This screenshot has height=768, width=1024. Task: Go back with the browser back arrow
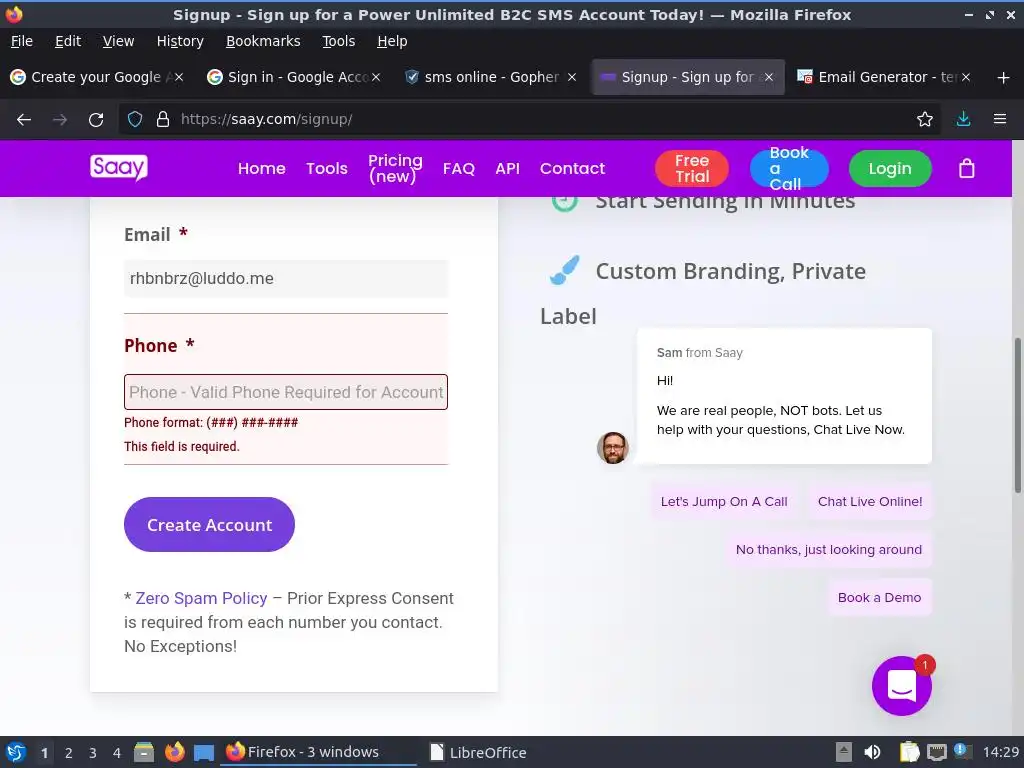click(x=24, y=120)
